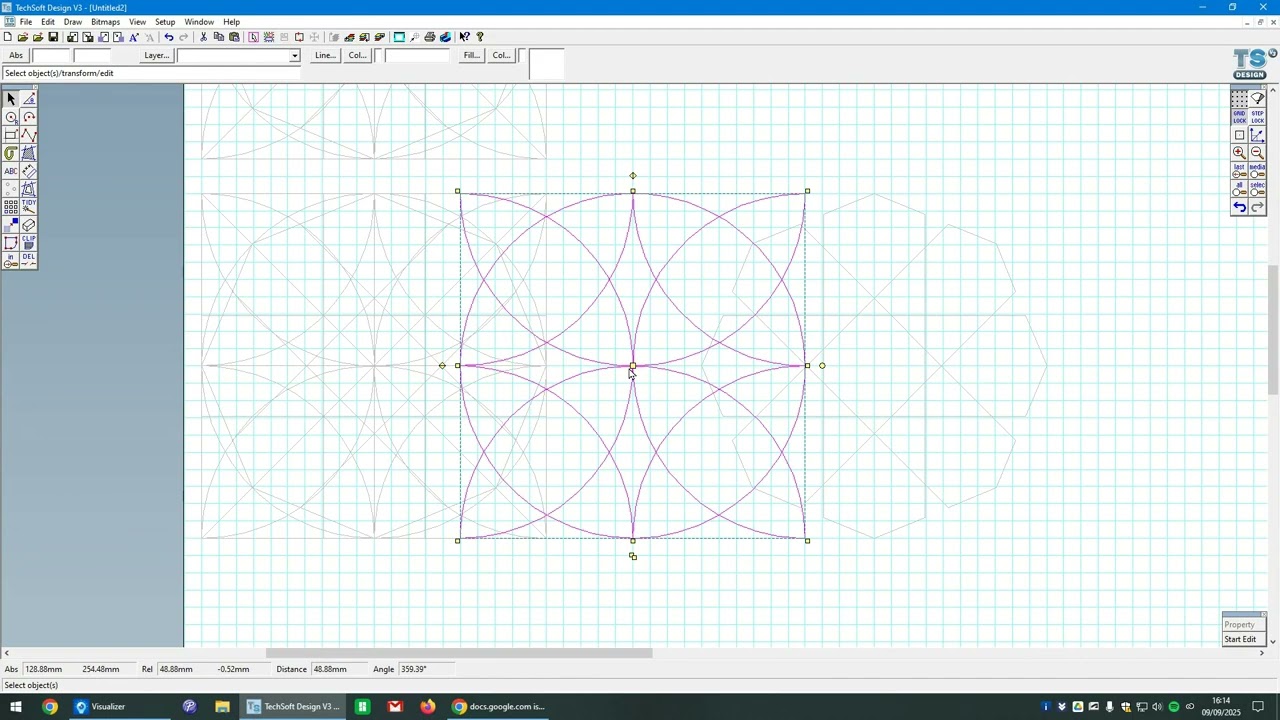The width and height of the screenshot is (1280, 720).
Task: Pick the circle by radius tool
Action: click(11, 117)
